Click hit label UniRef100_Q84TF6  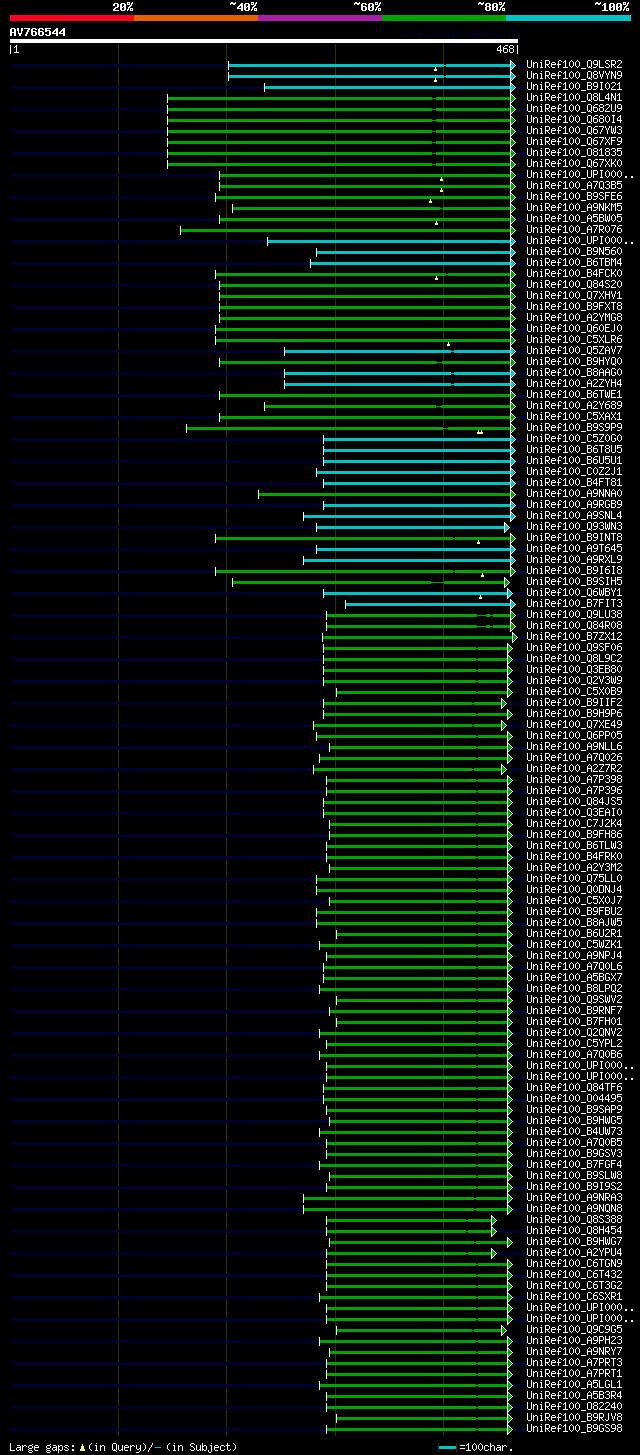tap(574, 1087)
